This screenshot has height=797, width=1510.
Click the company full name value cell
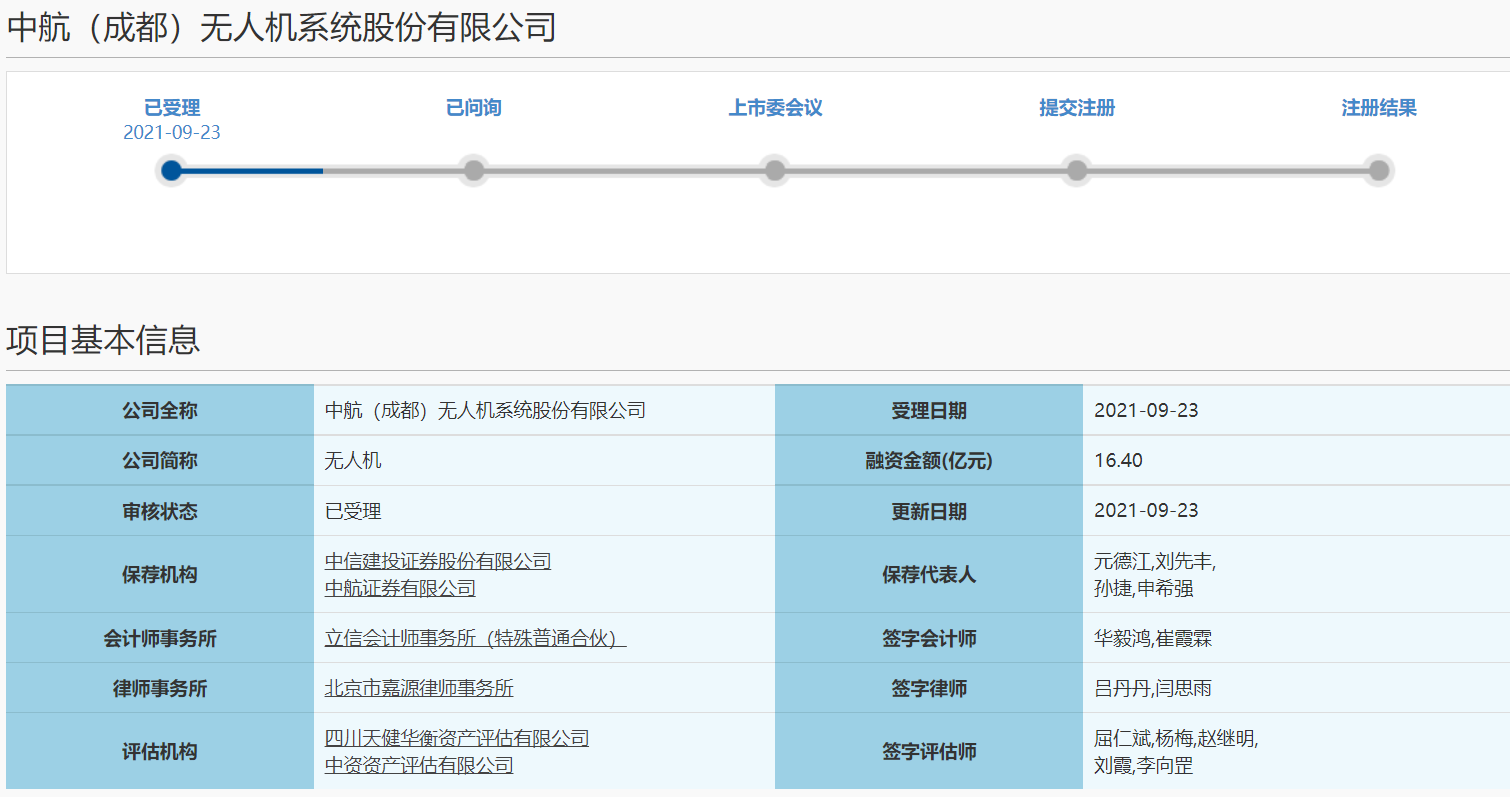point(544,410)
